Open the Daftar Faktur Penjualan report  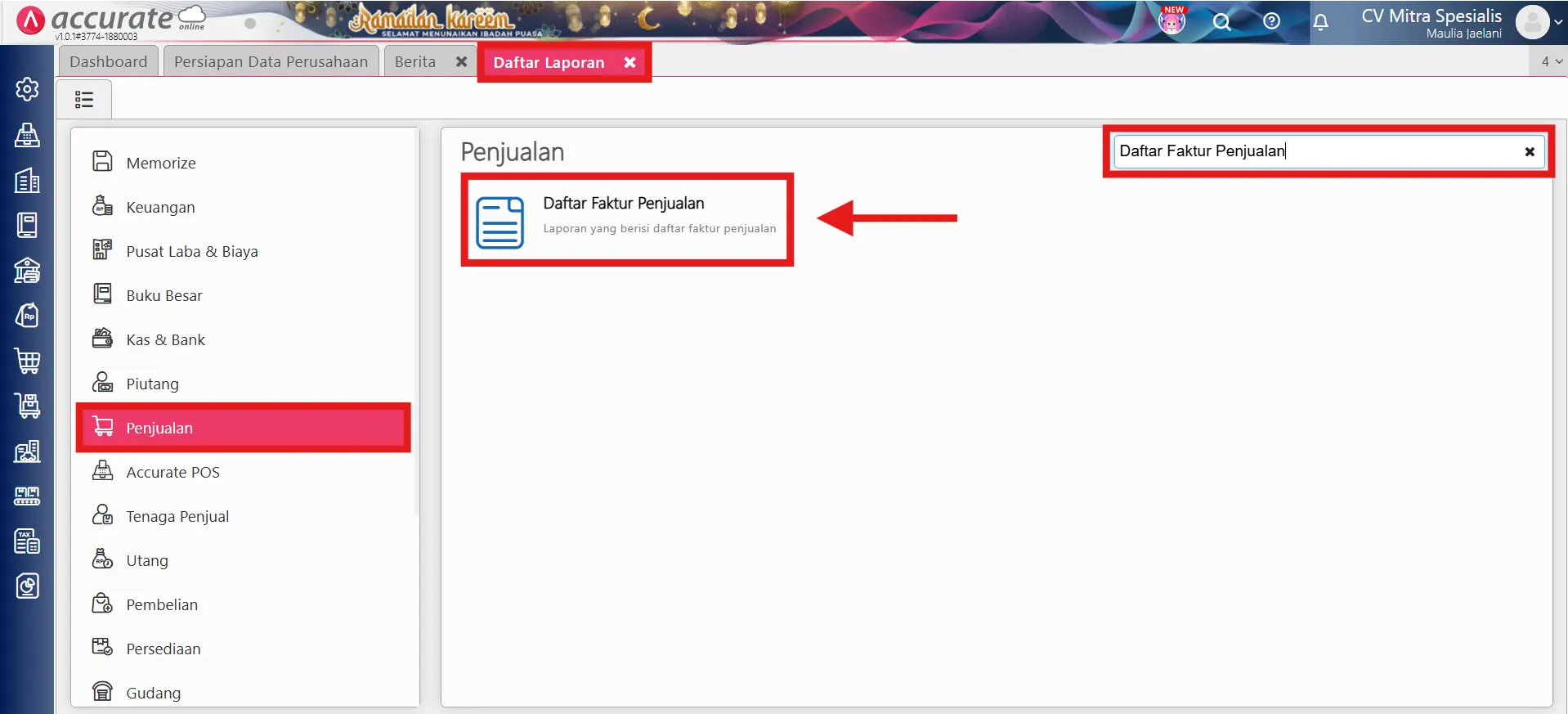624,204
